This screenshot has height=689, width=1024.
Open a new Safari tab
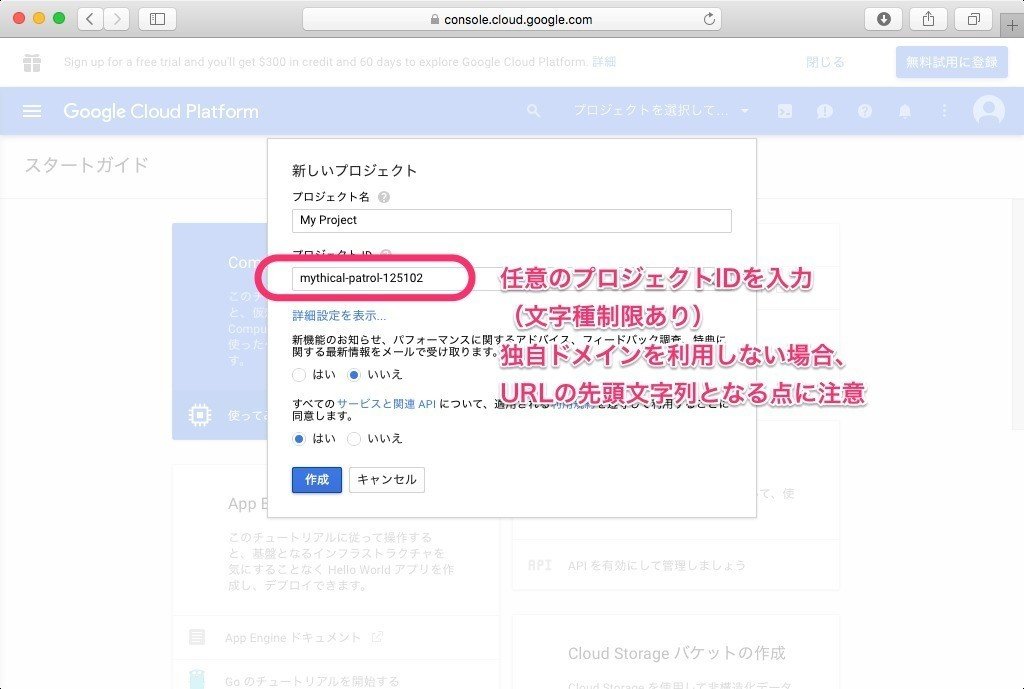(1012, 26)
